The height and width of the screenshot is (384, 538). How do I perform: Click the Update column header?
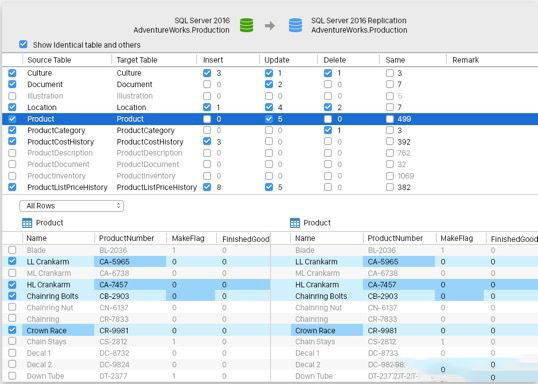(x=277, y=60)
